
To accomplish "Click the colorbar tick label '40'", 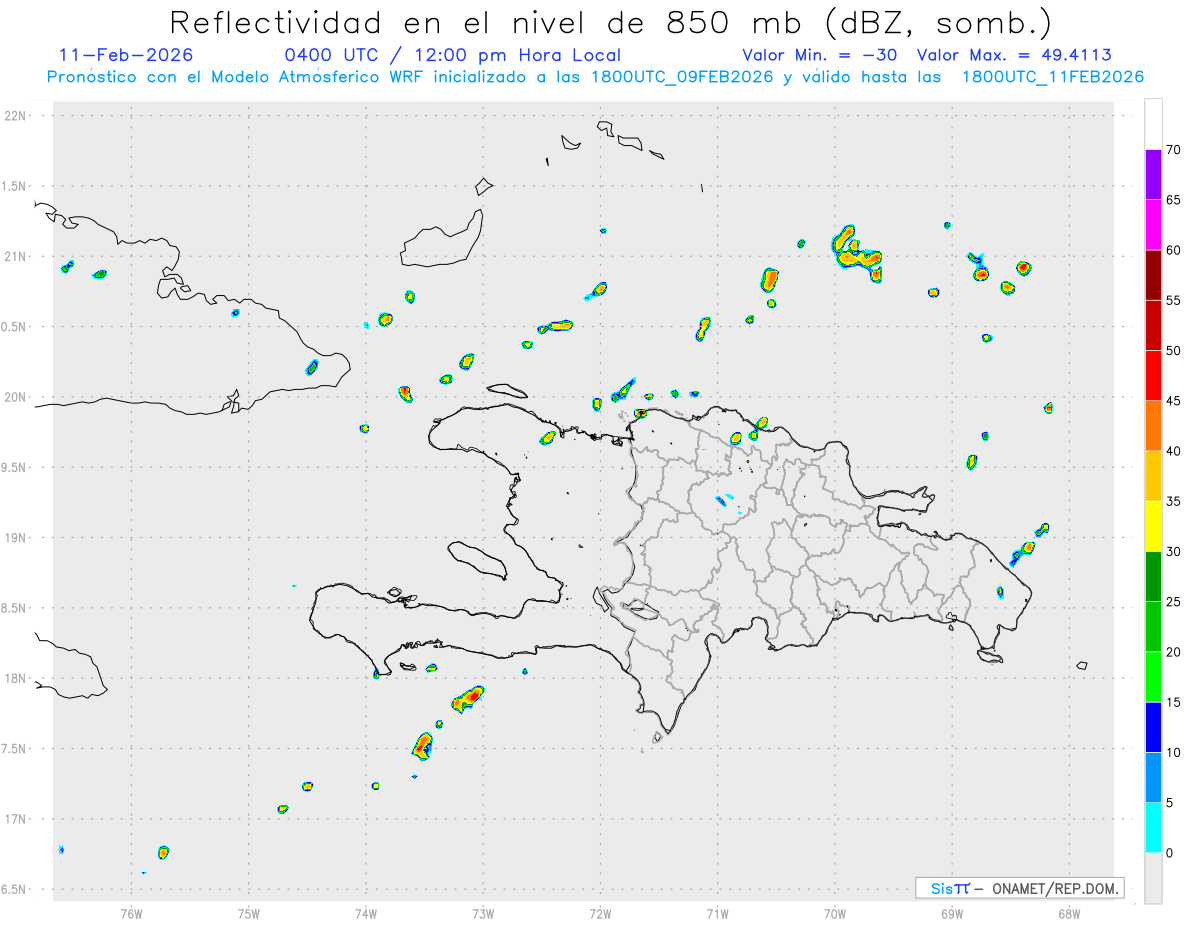I will [1174, 451].
